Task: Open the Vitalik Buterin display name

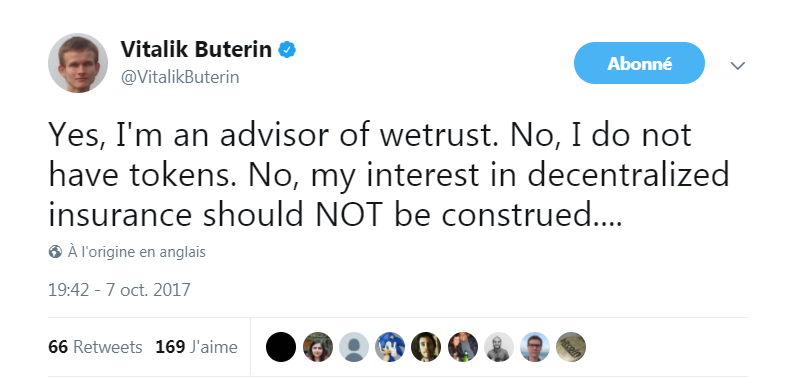Action: coord(196,50)
